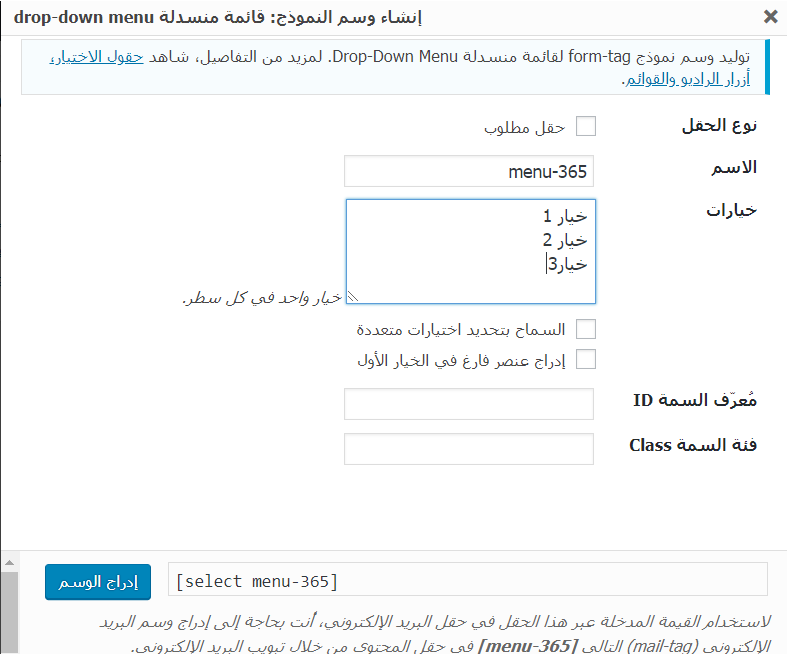Select the generated [select menu-365] tag field
787x654 pixels.
tap(467, 580)
